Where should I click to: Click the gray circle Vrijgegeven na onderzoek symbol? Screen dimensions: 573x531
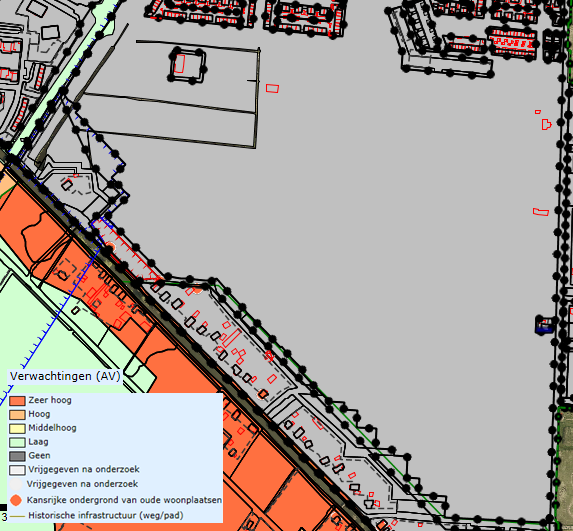coord(16,484)
